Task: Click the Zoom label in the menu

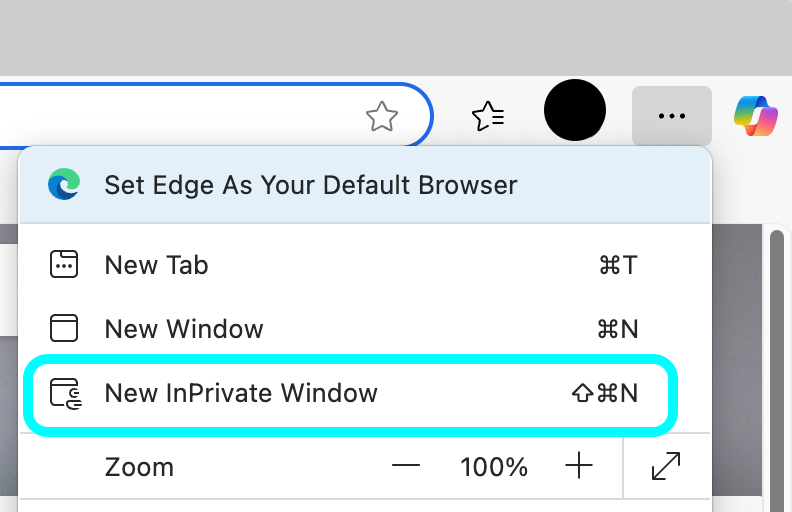Action: click(139, 467)
